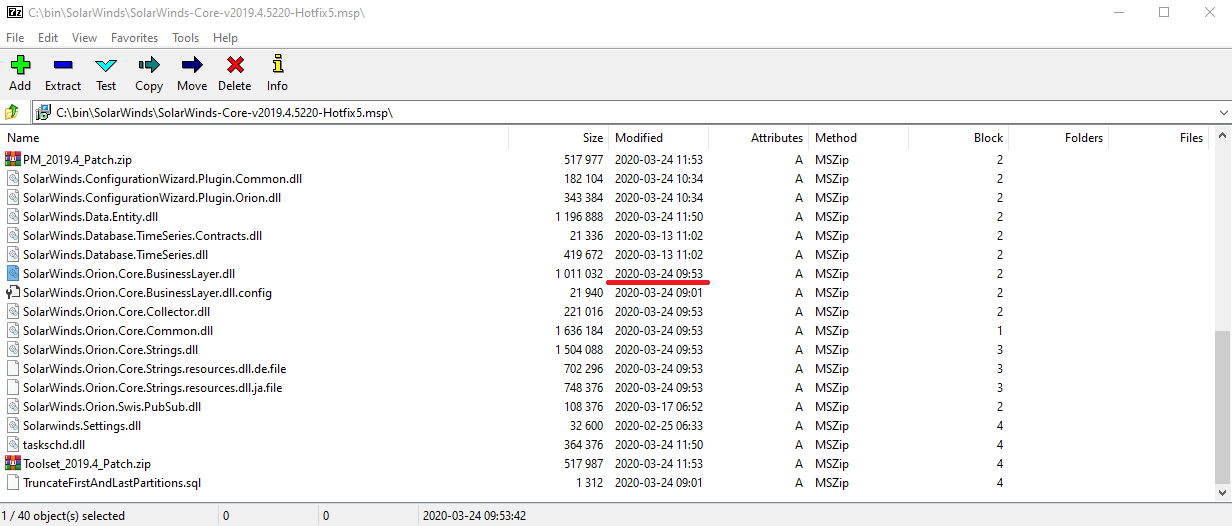1232x526 pixels.
Task: Click the Test toolbar icon
Action: [x=106, y=65]
